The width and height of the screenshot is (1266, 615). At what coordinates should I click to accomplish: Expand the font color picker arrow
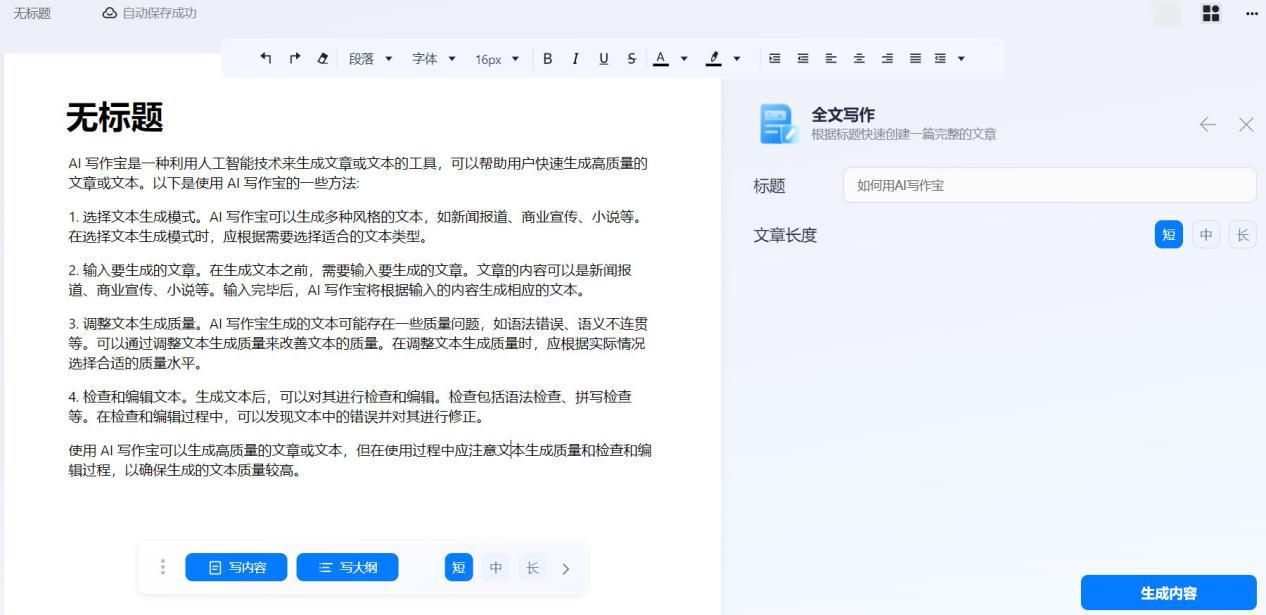[684, 59]
